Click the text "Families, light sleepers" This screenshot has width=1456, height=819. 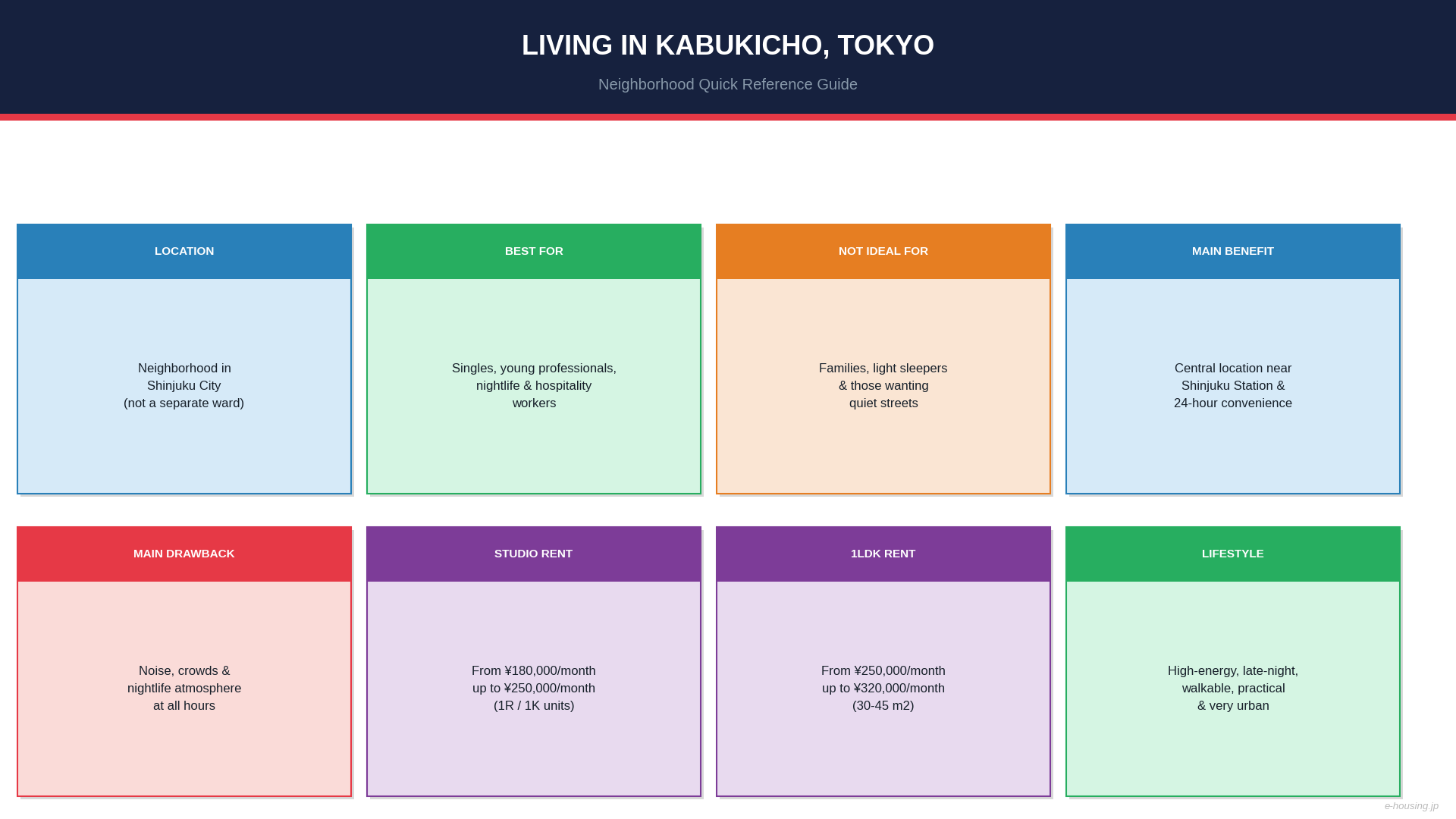883,369
